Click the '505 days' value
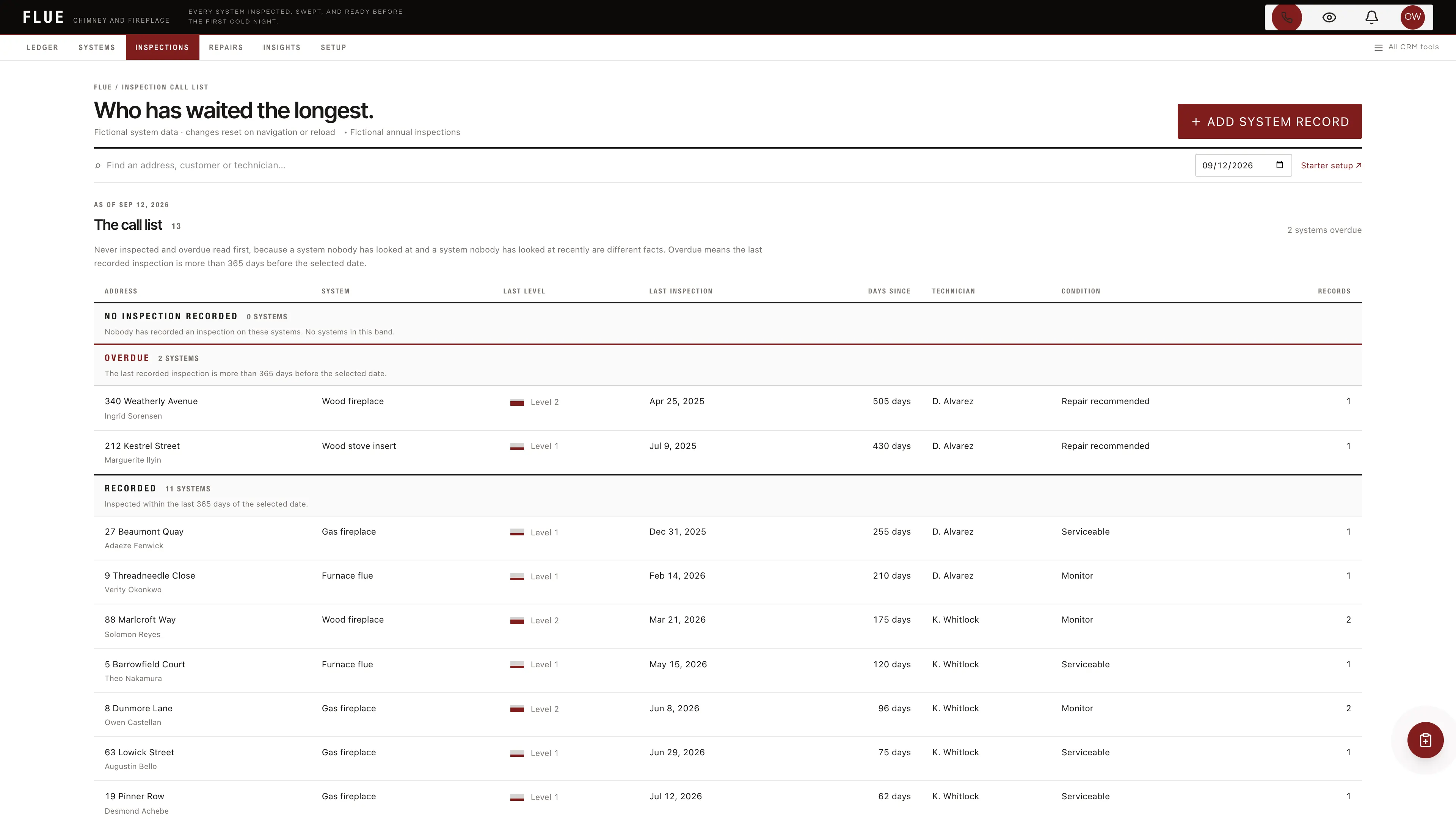This screenshot has width=1456, height=819. [891, 401]
